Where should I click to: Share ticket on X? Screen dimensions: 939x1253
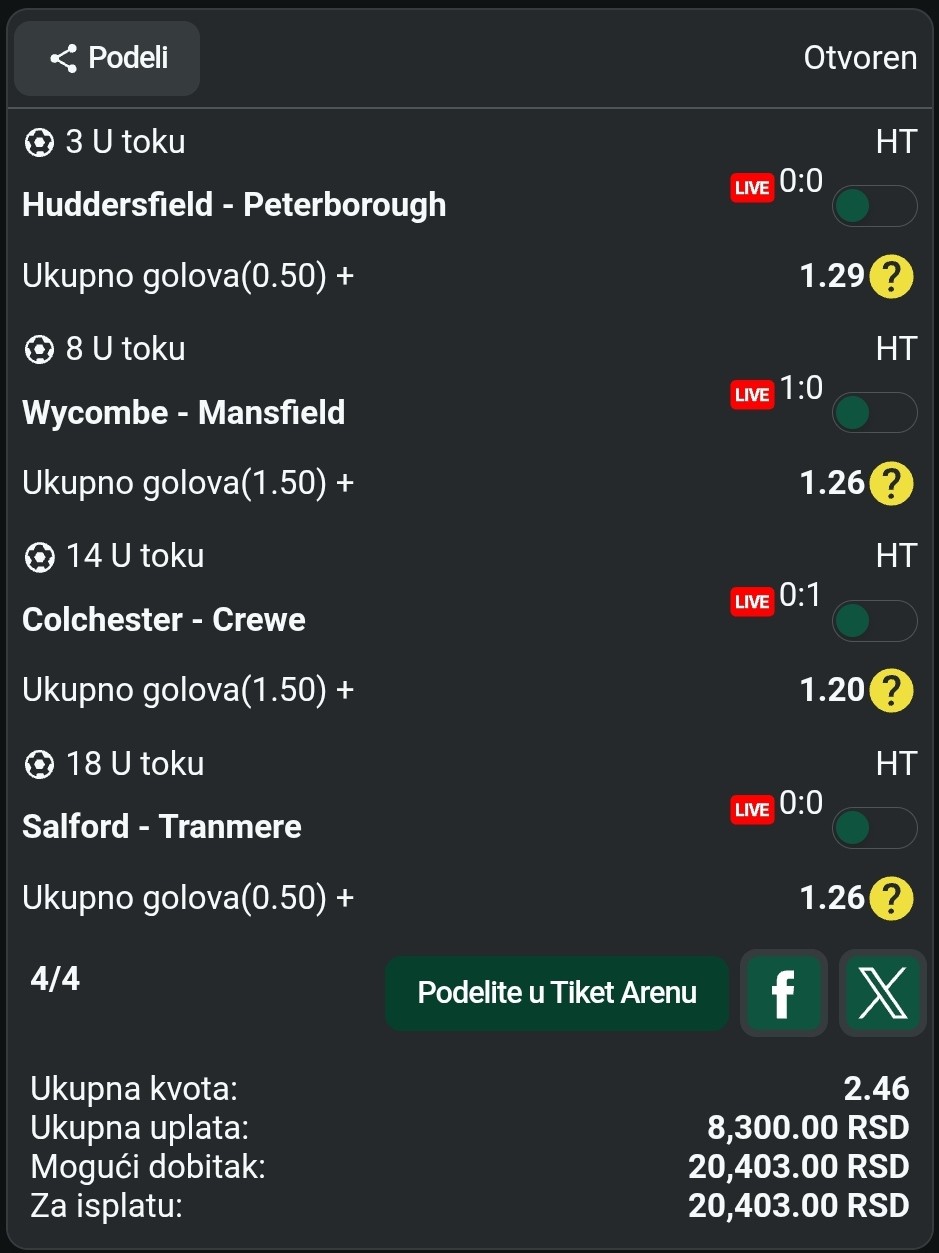(883, 993)
